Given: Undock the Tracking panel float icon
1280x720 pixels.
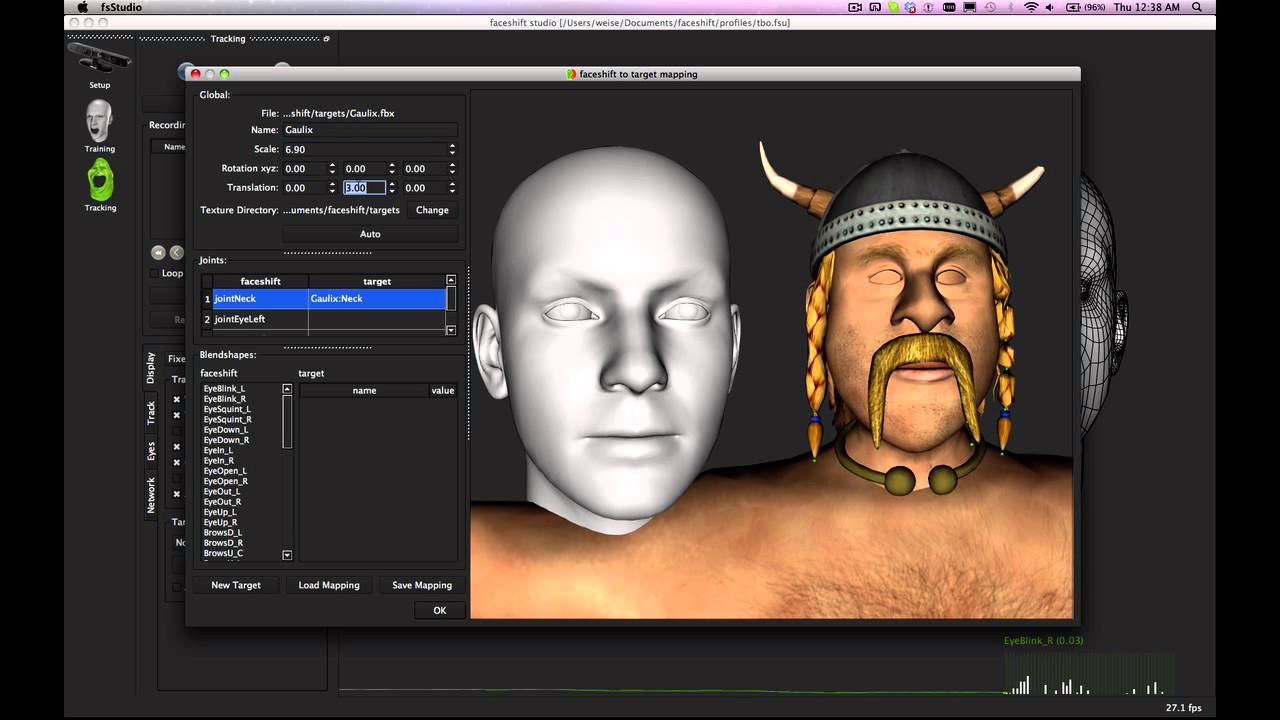Looking at the screenshot, I should coord(326,39).
